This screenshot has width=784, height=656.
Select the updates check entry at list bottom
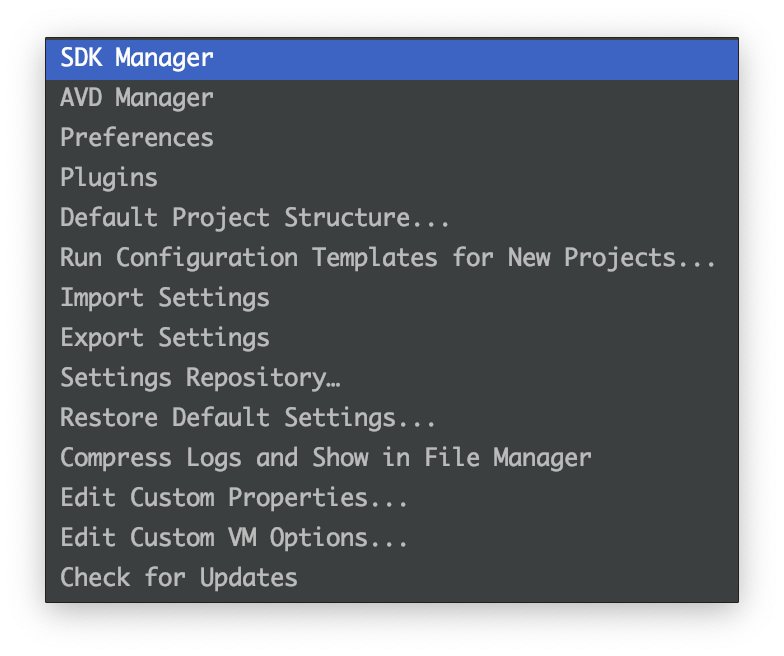[x=392, y=578]
